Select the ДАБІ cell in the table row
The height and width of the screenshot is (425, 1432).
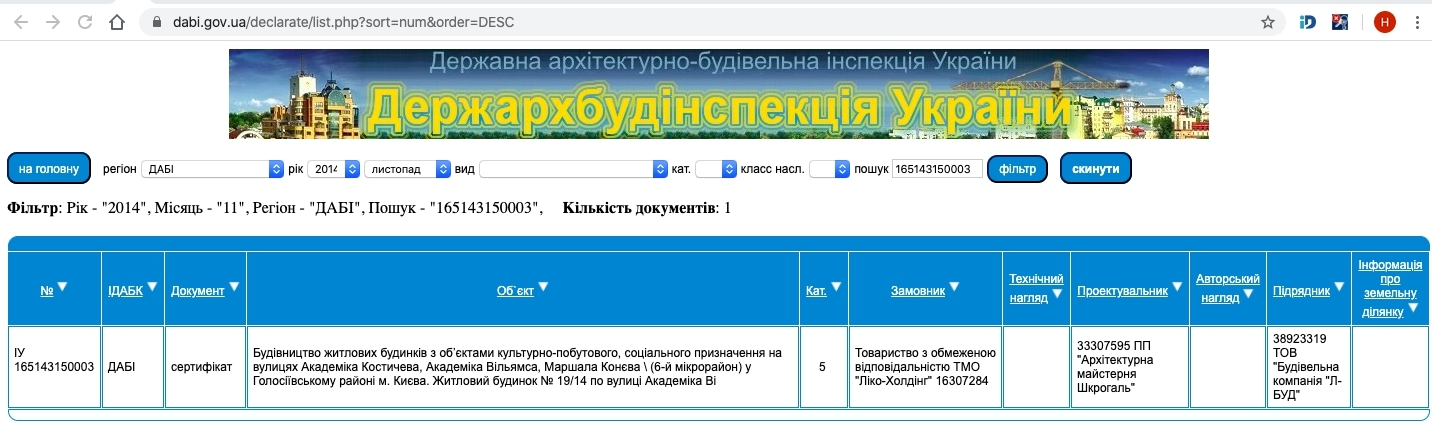click(132, 367)
